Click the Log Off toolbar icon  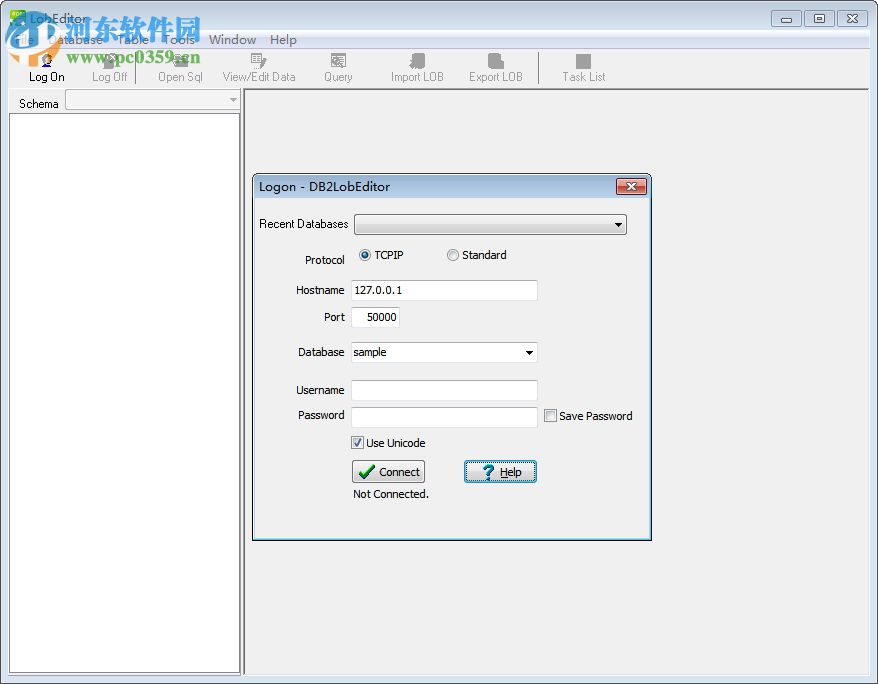[x=108, y=67]
